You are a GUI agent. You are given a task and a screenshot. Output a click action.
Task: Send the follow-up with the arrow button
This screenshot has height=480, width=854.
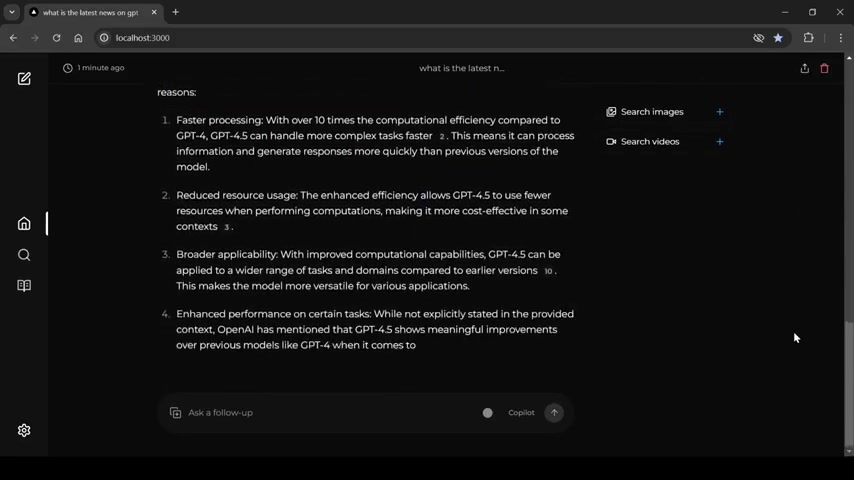(x=554, y=412)
